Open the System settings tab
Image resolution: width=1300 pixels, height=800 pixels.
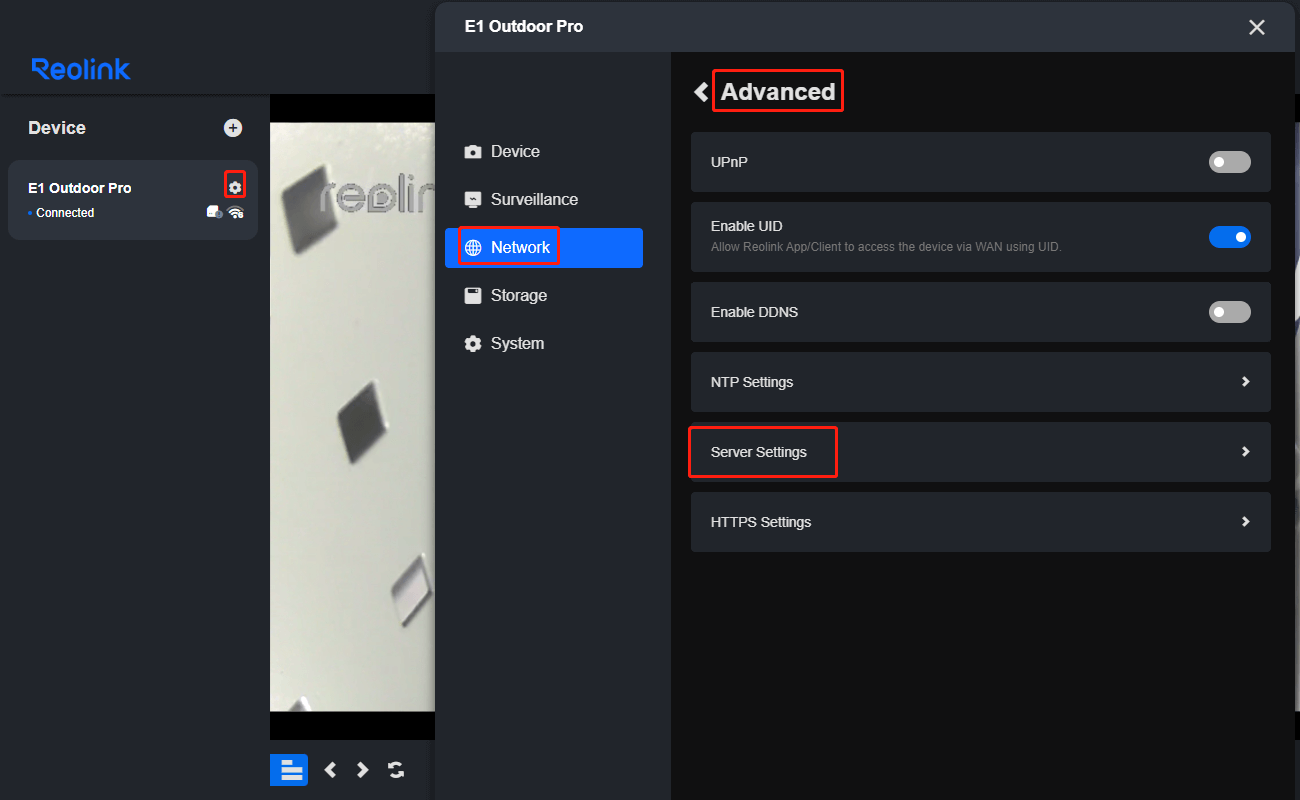(544, 344)
